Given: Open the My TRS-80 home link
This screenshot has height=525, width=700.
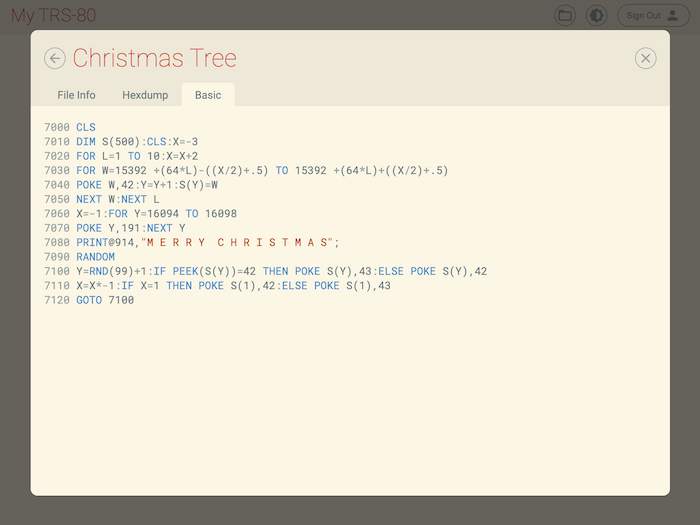Looking at the screenshot, I should pos(54,16).
